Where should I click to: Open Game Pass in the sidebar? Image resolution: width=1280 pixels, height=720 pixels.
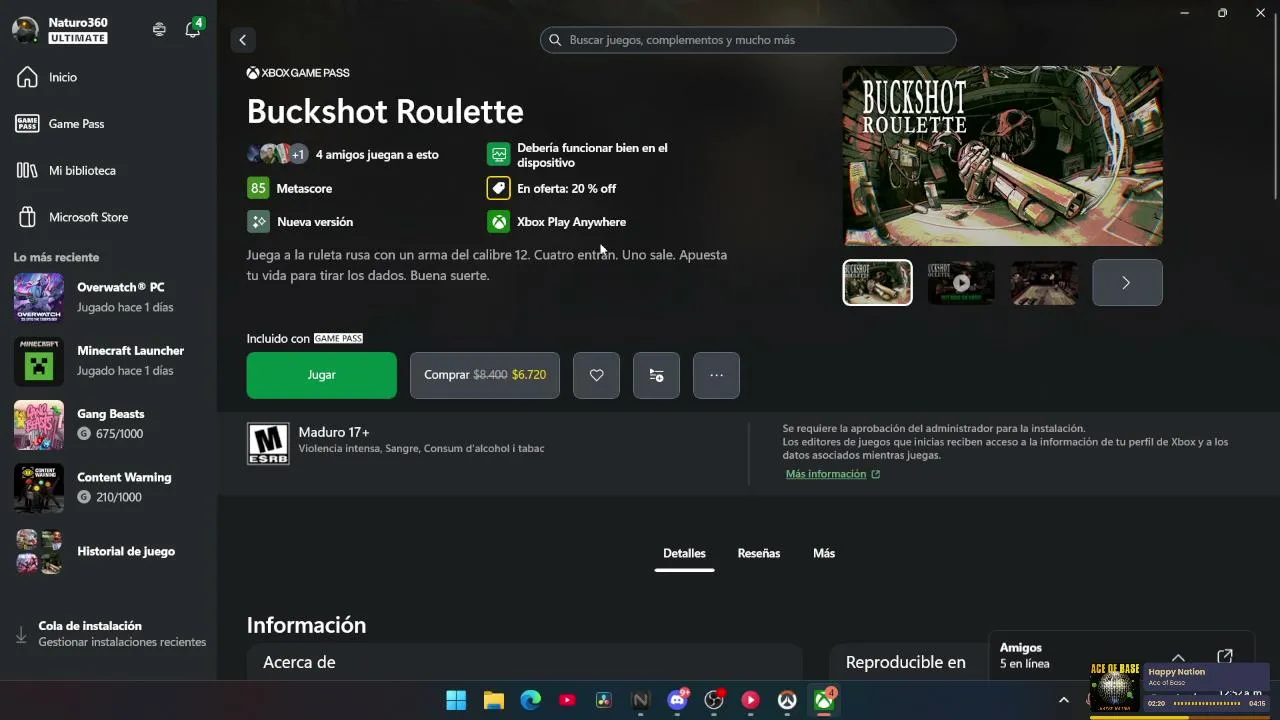pyautogui.click(x=108, y=124)
